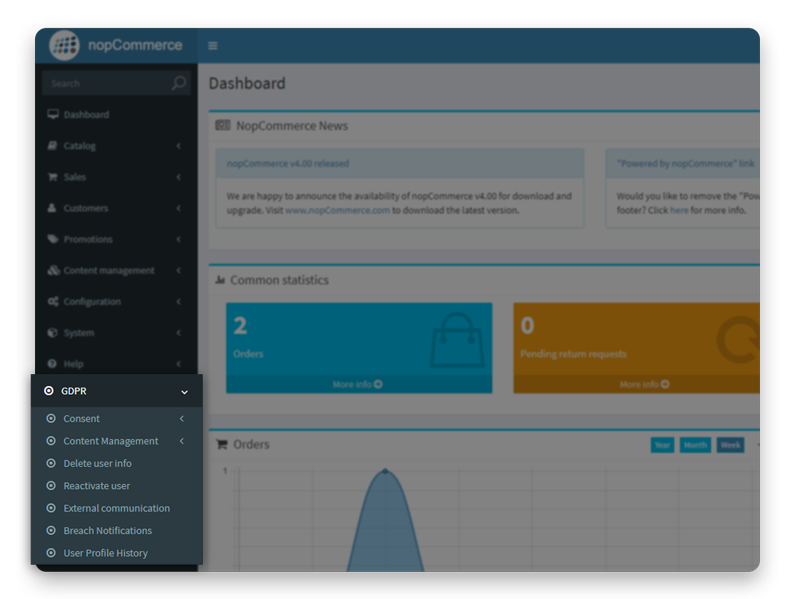Click the search magnifier icon
The image size is (790, 599).
point(178,83)
